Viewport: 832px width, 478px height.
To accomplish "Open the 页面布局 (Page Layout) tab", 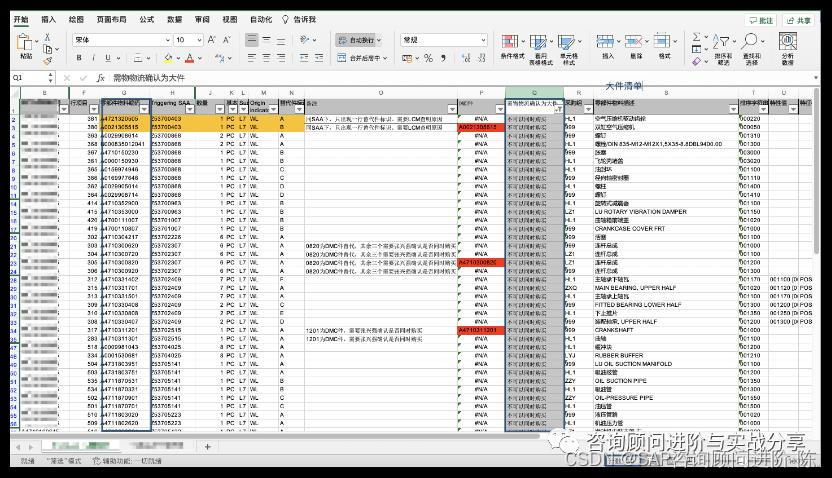I will (111, 19).
